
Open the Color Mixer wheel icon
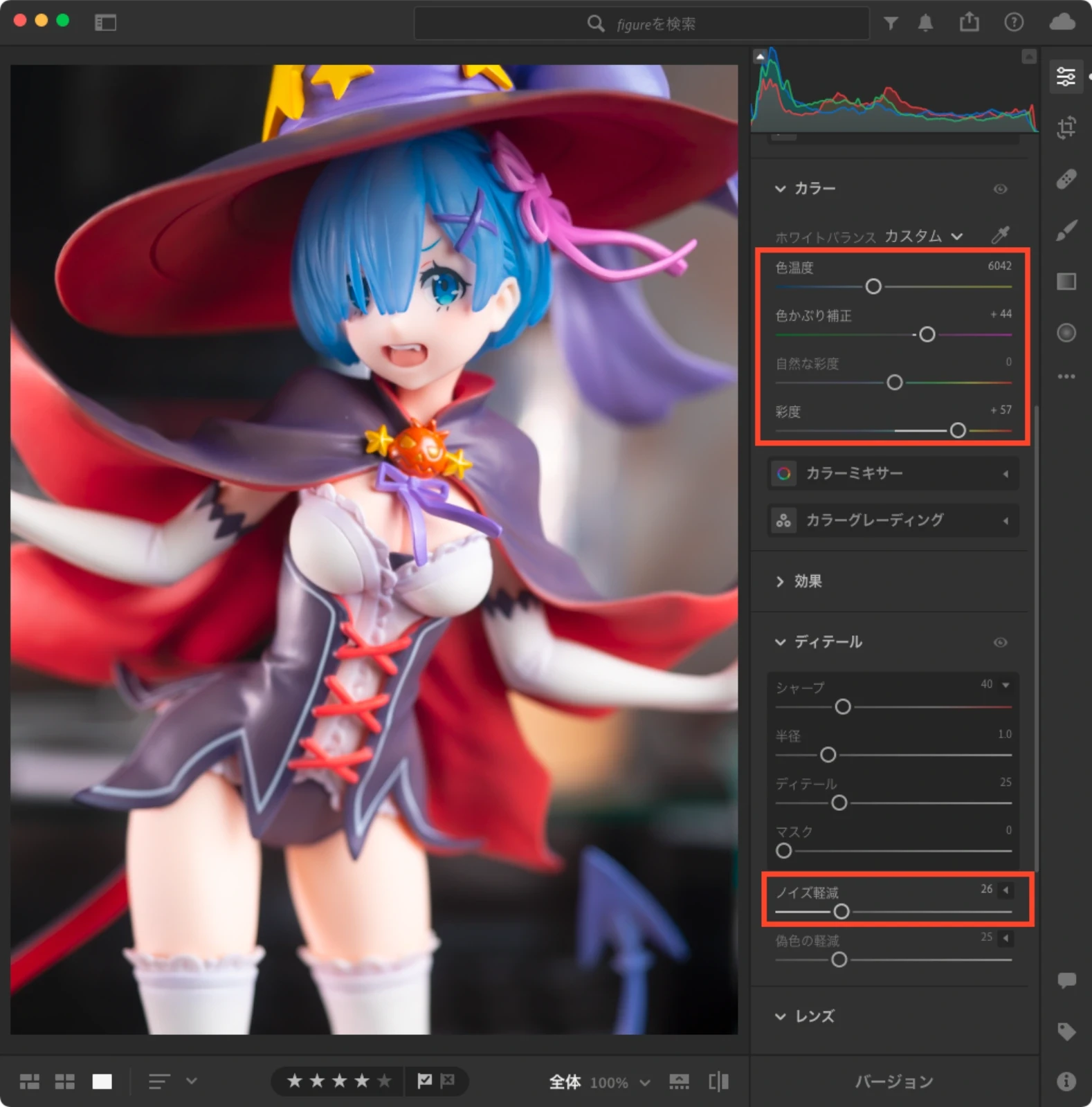783,474
